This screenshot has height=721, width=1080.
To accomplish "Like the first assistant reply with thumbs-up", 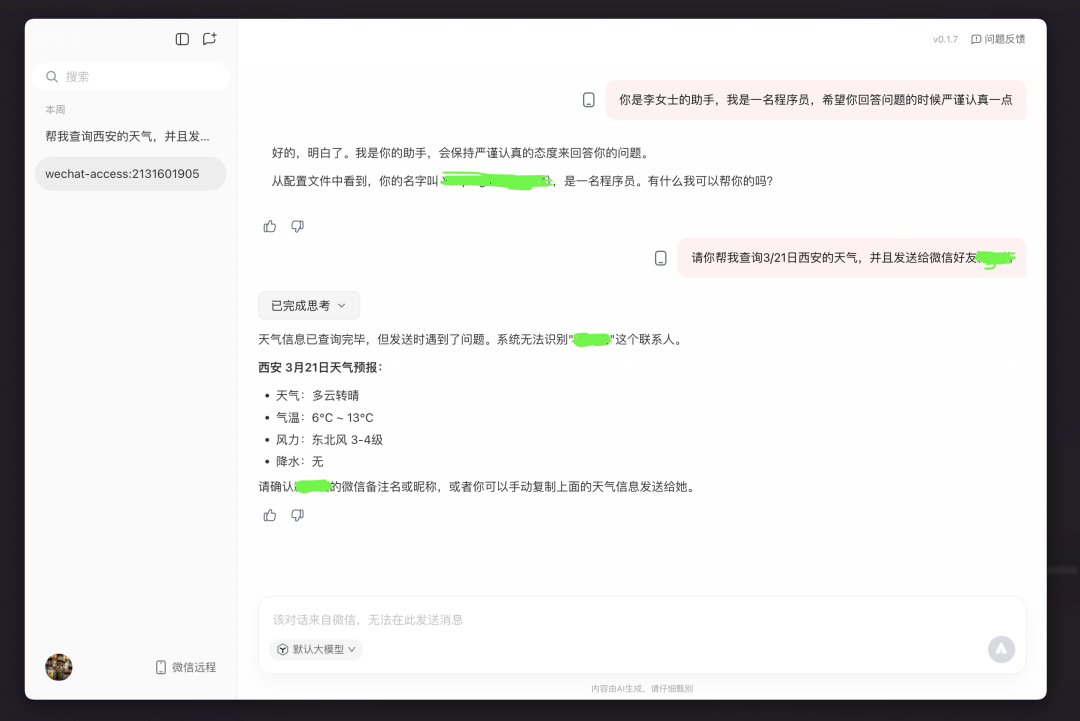I will [269, 226].
